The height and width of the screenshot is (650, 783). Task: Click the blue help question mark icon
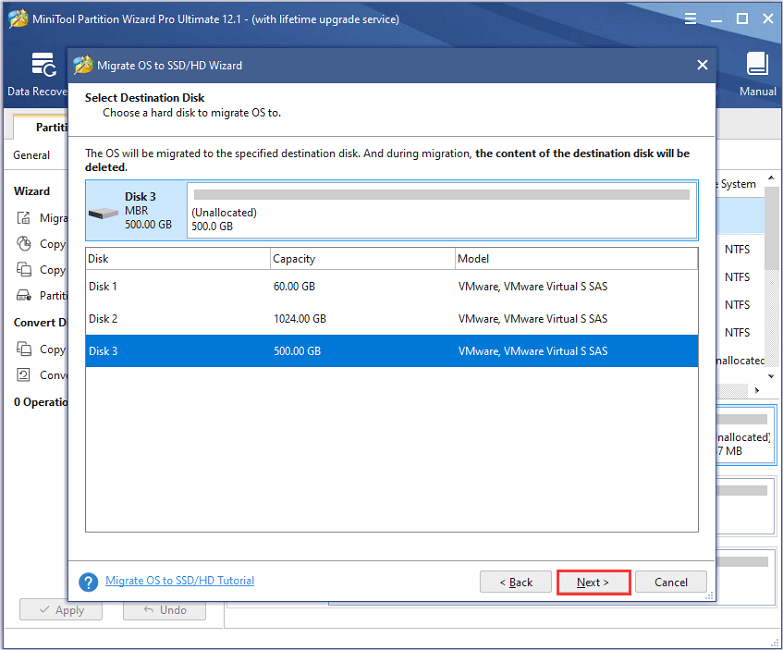(x=88, y=582)
